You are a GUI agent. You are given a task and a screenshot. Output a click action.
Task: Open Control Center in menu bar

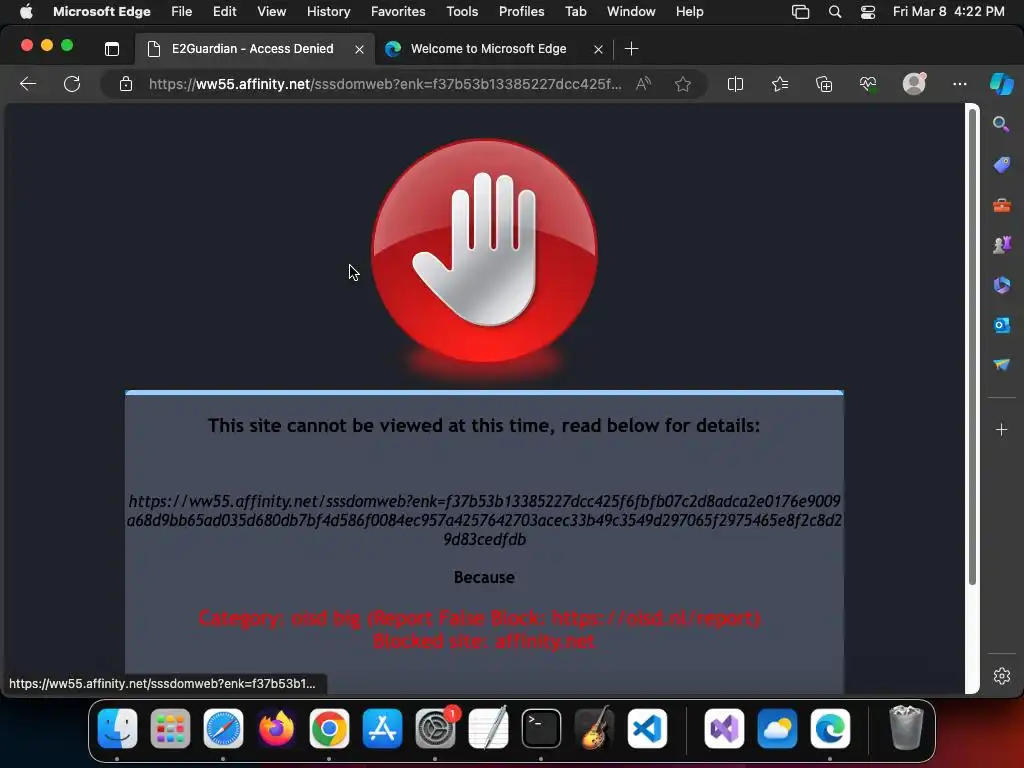click(x=868, y=12)
